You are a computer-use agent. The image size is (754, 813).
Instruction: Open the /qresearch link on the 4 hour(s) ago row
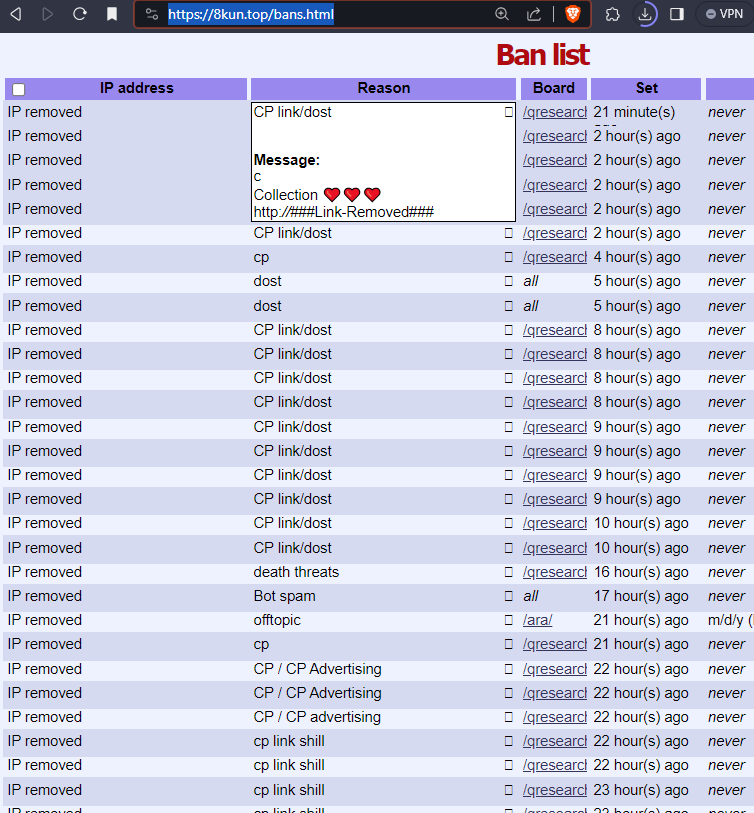pos(555,257)
